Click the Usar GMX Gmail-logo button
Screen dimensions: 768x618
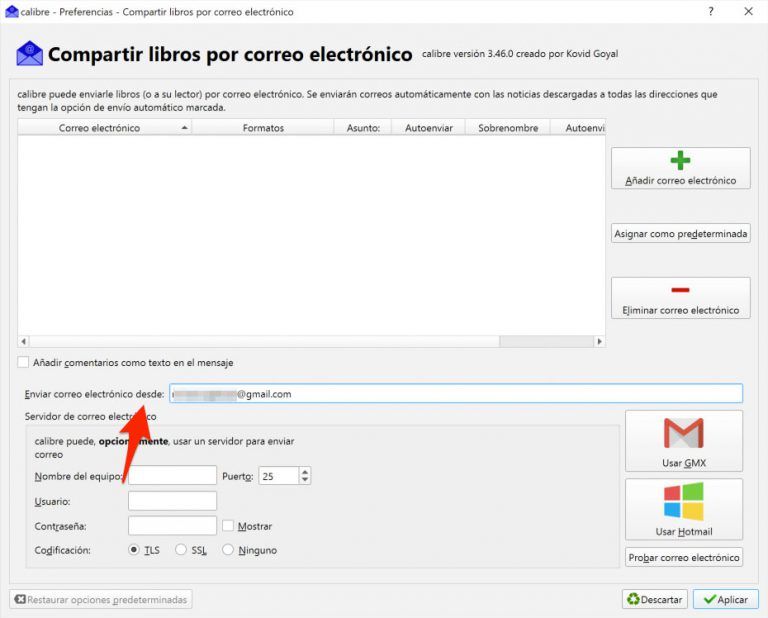coord(684,441)
